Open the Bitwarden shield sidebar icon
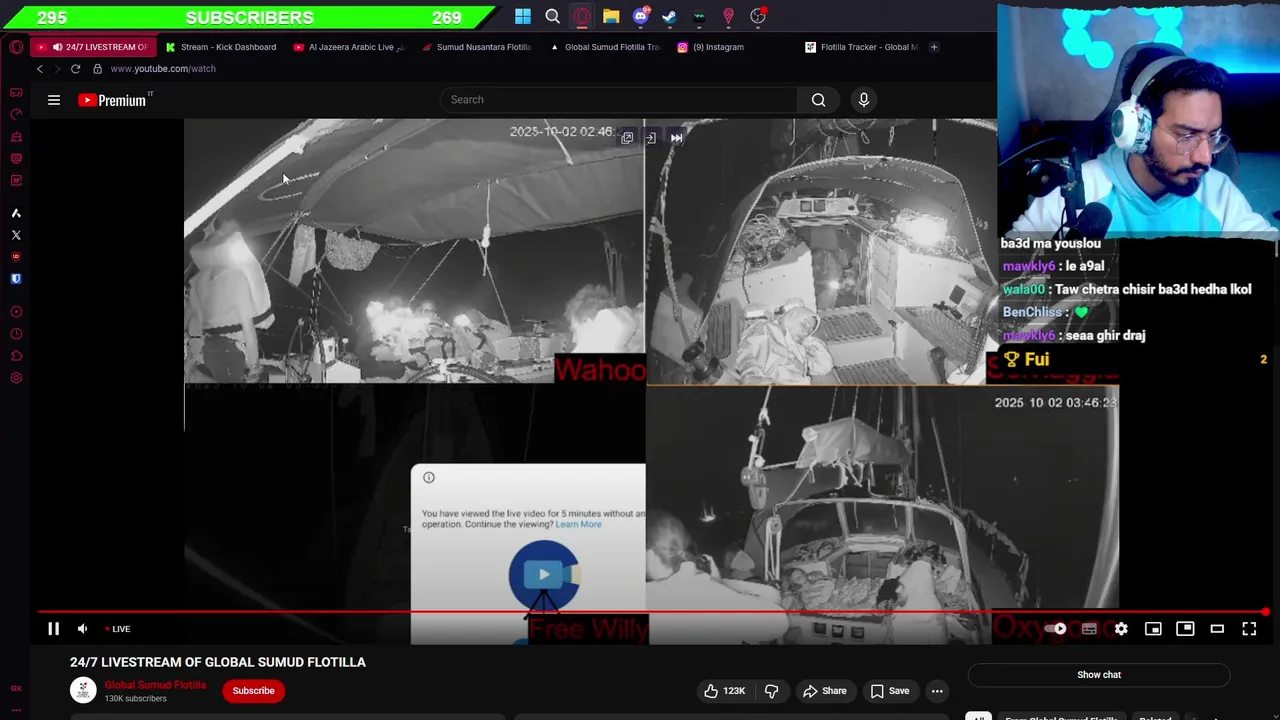This screenshot has height=720, width=1280. click(16, 279)
